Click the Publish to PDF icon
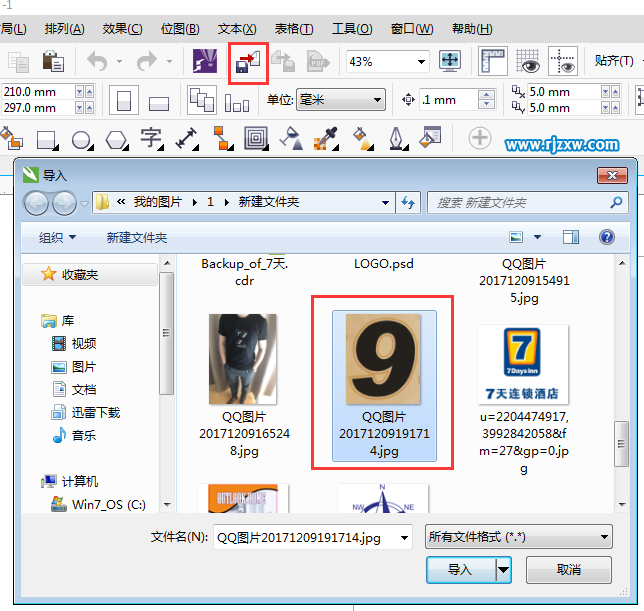This screenshot has width=644, height=611. click(318, 62)
